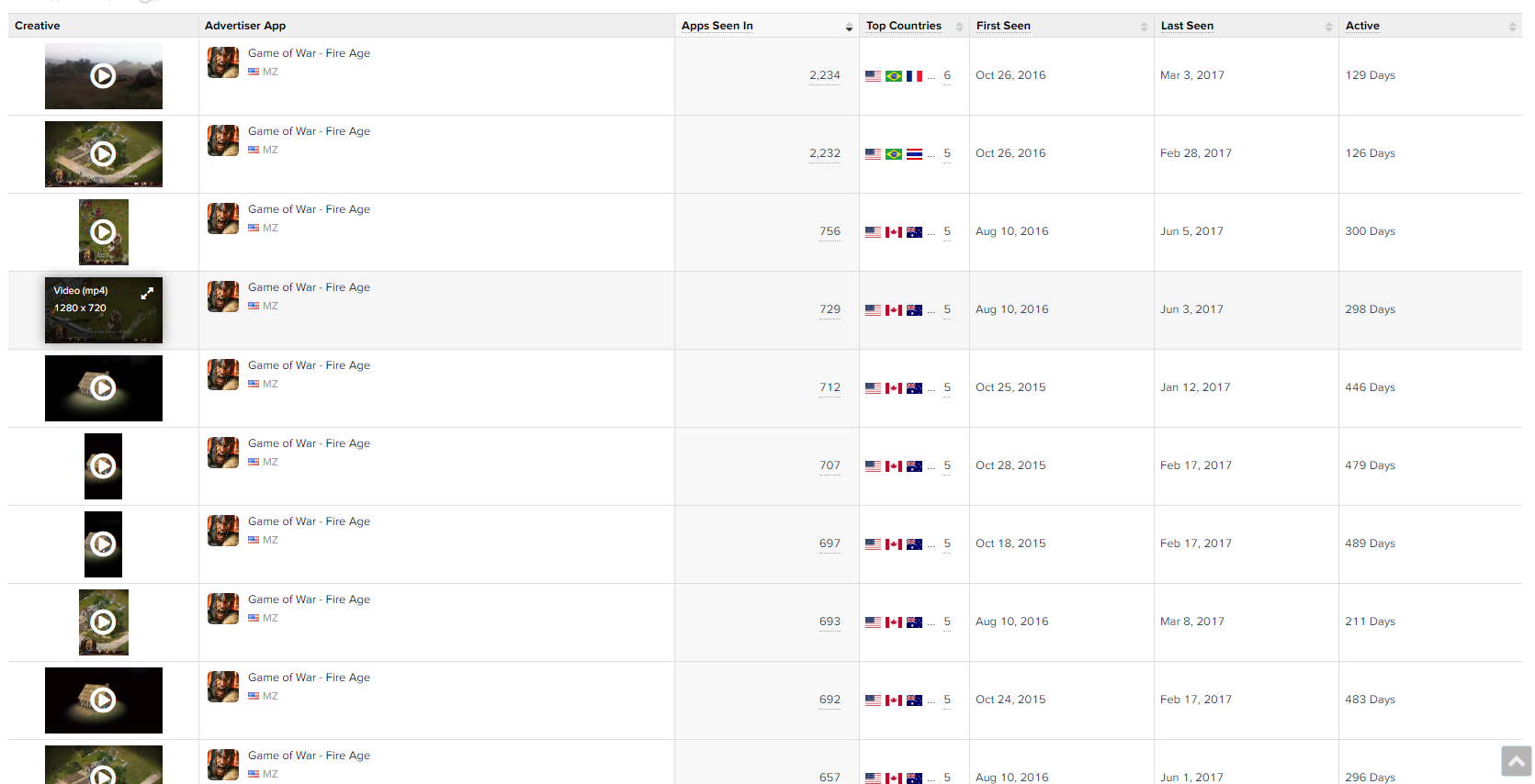
Task: Click the Canada flag in the 756 row
Action: point(894,232)
